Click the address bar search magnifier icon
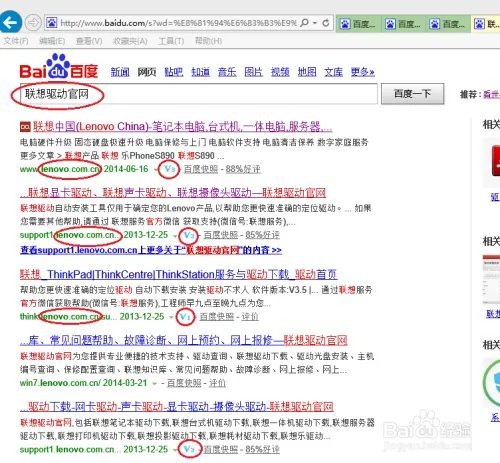Viewport: 500px width, 463px height. click(x=304, y=23)
